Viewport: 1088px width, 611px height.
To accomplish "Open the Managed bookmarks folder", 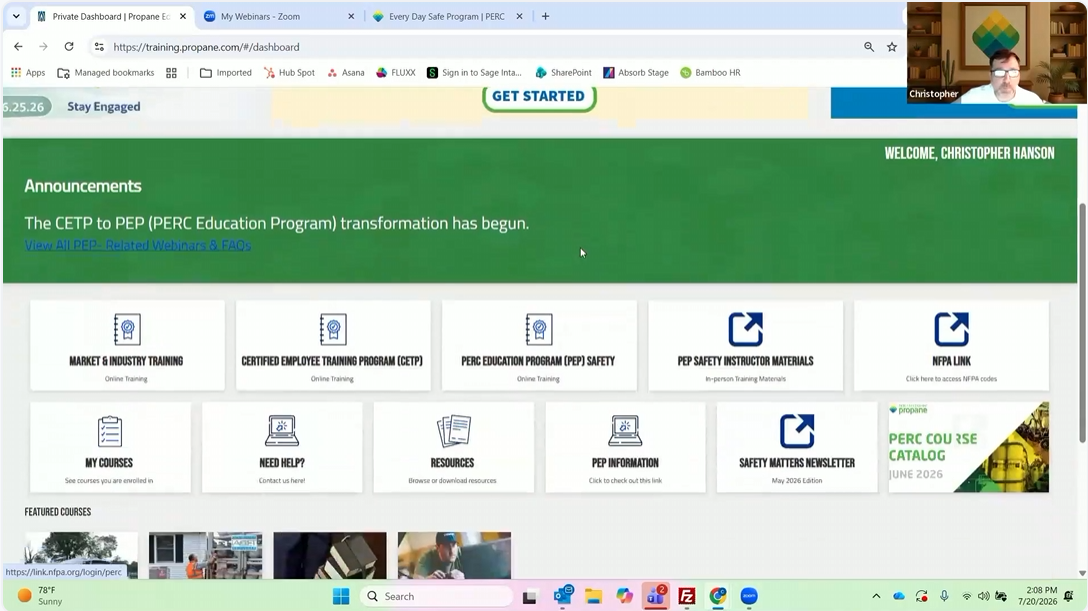I will (x=106, y=72).
